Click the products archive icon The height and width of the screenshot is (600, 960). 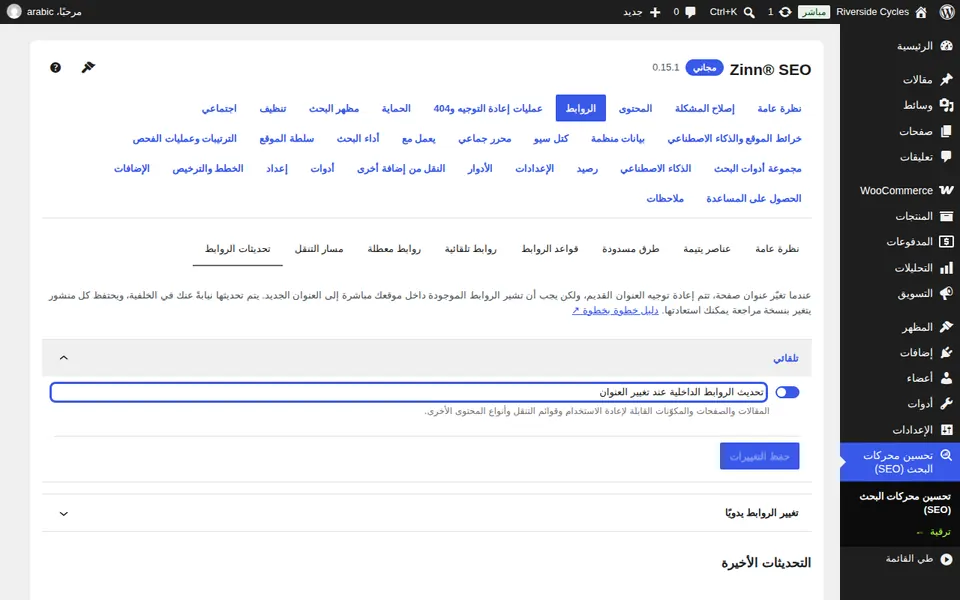[x=947, y=216]
